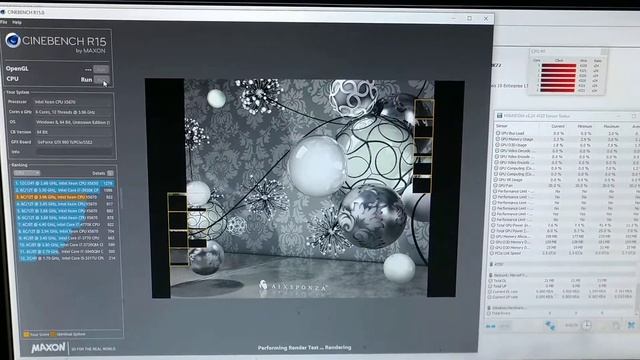Click the GPU VR Usage sensor icon
This screenshot has width=640, height=360.
(496, 179)
